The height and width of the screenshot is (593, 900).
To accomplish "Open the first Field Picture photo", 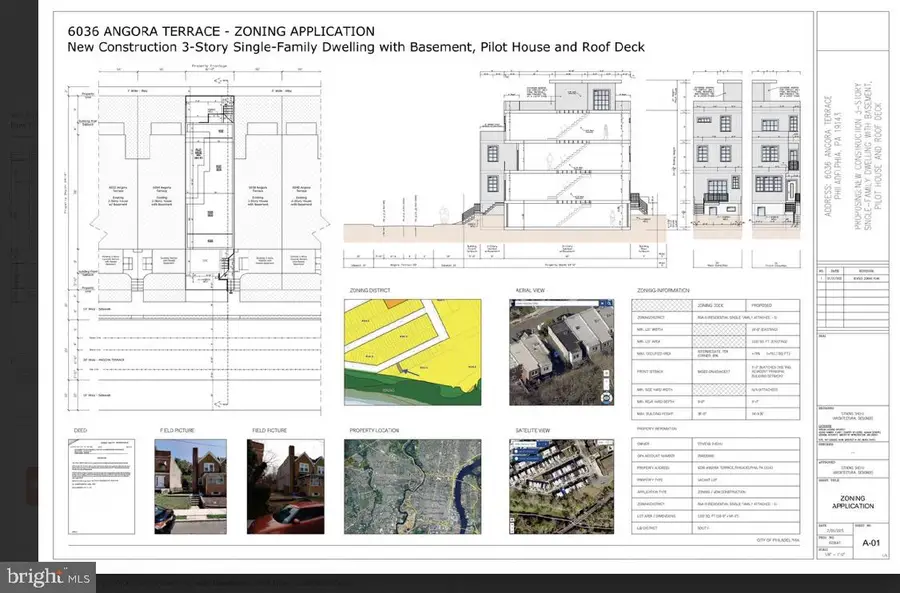I will click(191, 487).
